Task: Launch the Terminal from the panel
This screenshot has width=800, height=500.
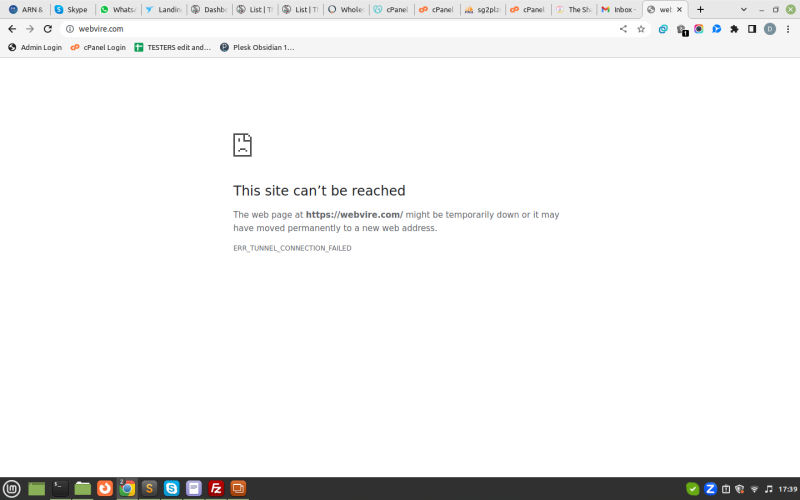Action: 60,489
